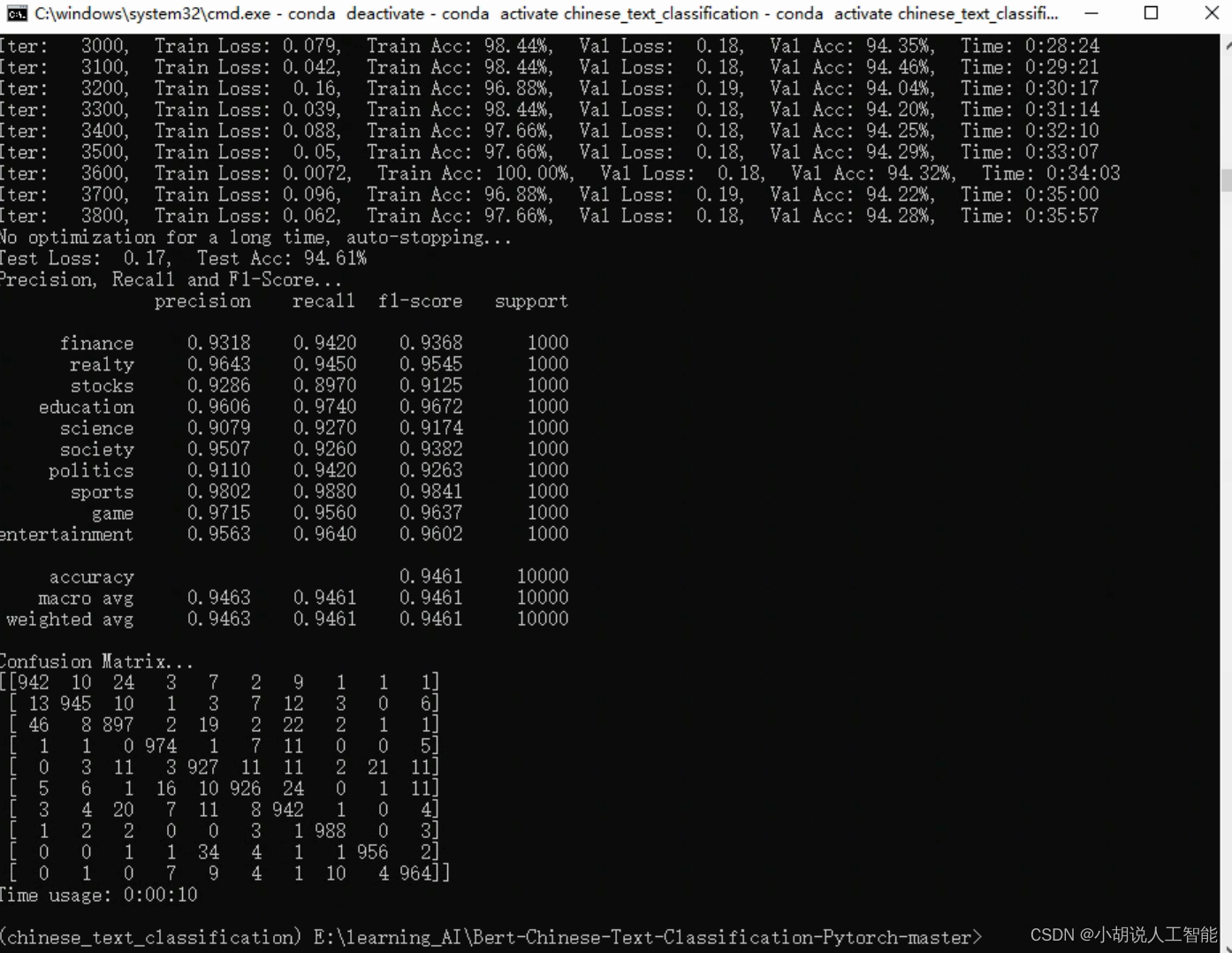Click the 'sports' row label

(102, 492)
